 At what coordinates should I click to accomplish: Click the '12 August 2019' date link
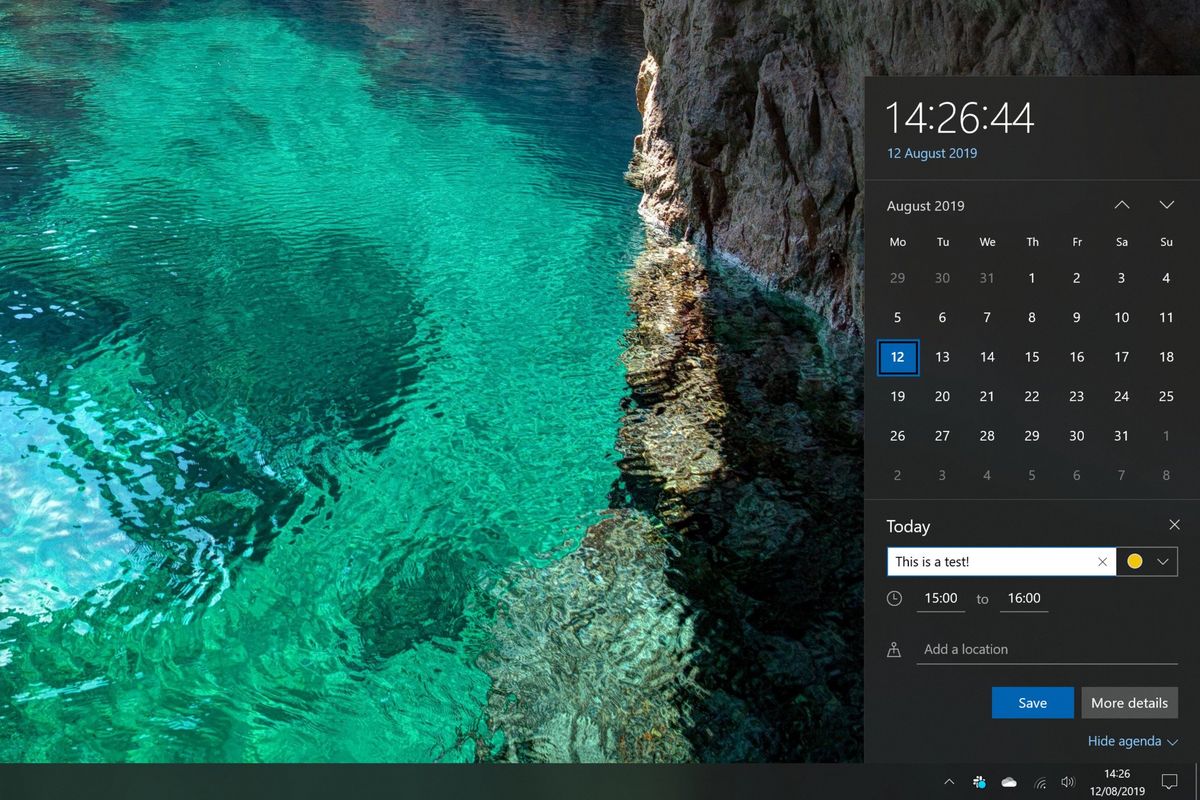click(931, 153)
